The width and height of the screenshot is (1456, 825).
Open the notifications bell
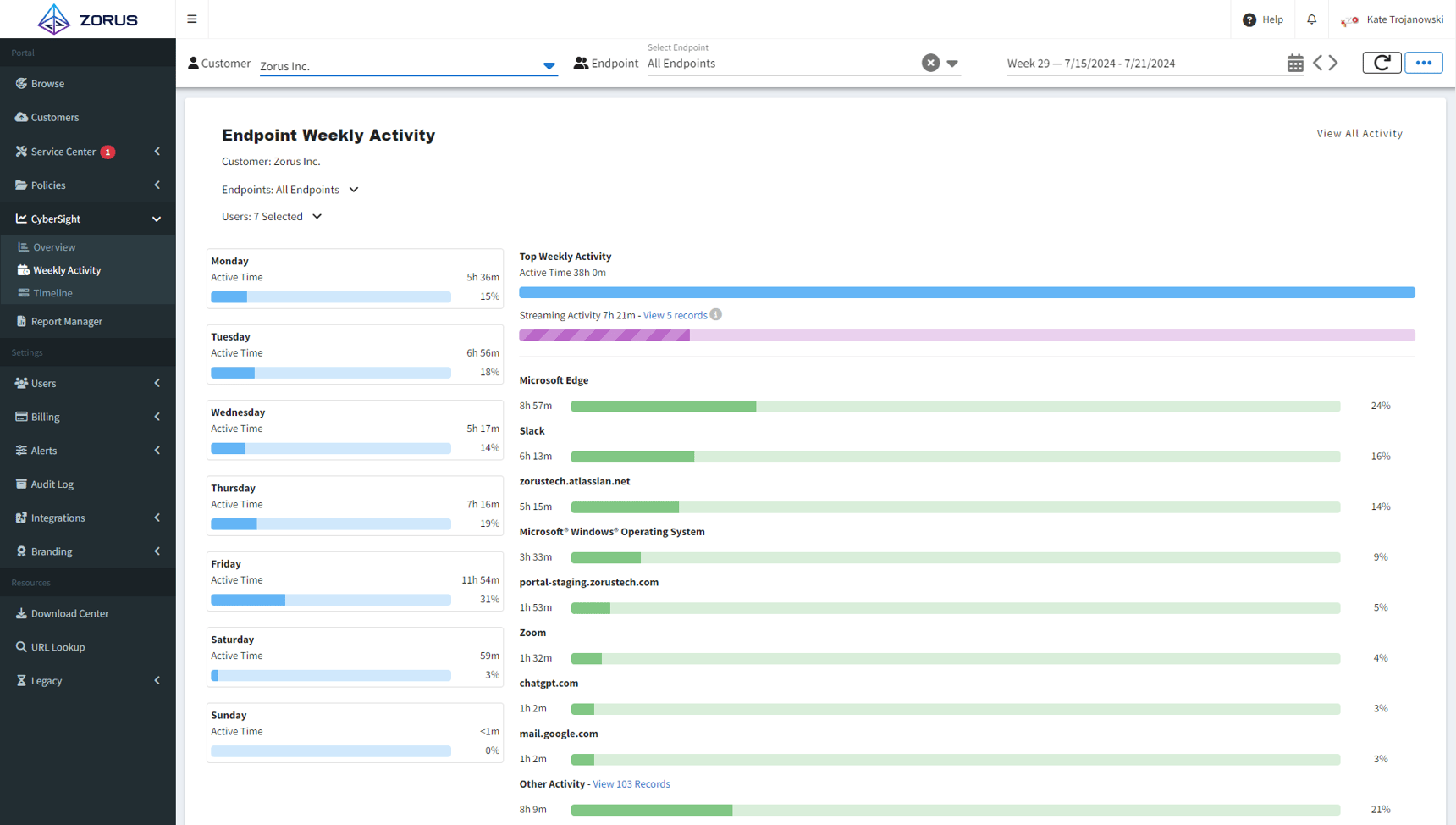pos(1311,19)
